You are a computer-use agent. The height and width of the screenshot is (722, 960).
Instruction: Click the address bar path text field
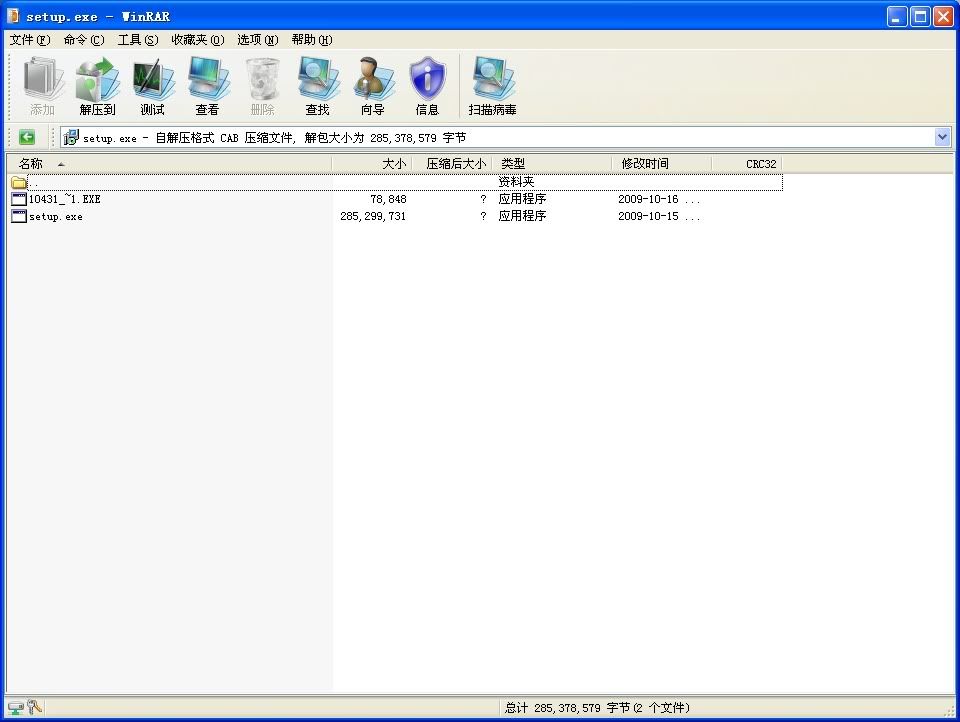tap(506, 137)
